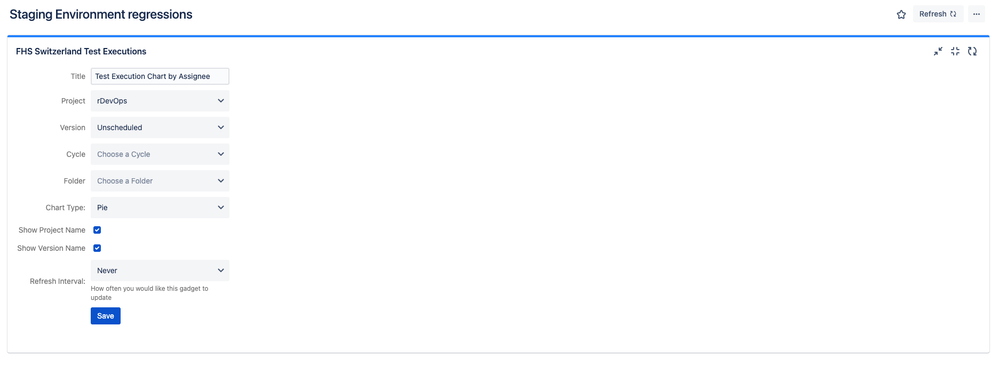Open the Project dropdown showing rDevOps
999x366 pixels.
coord(160,101)
